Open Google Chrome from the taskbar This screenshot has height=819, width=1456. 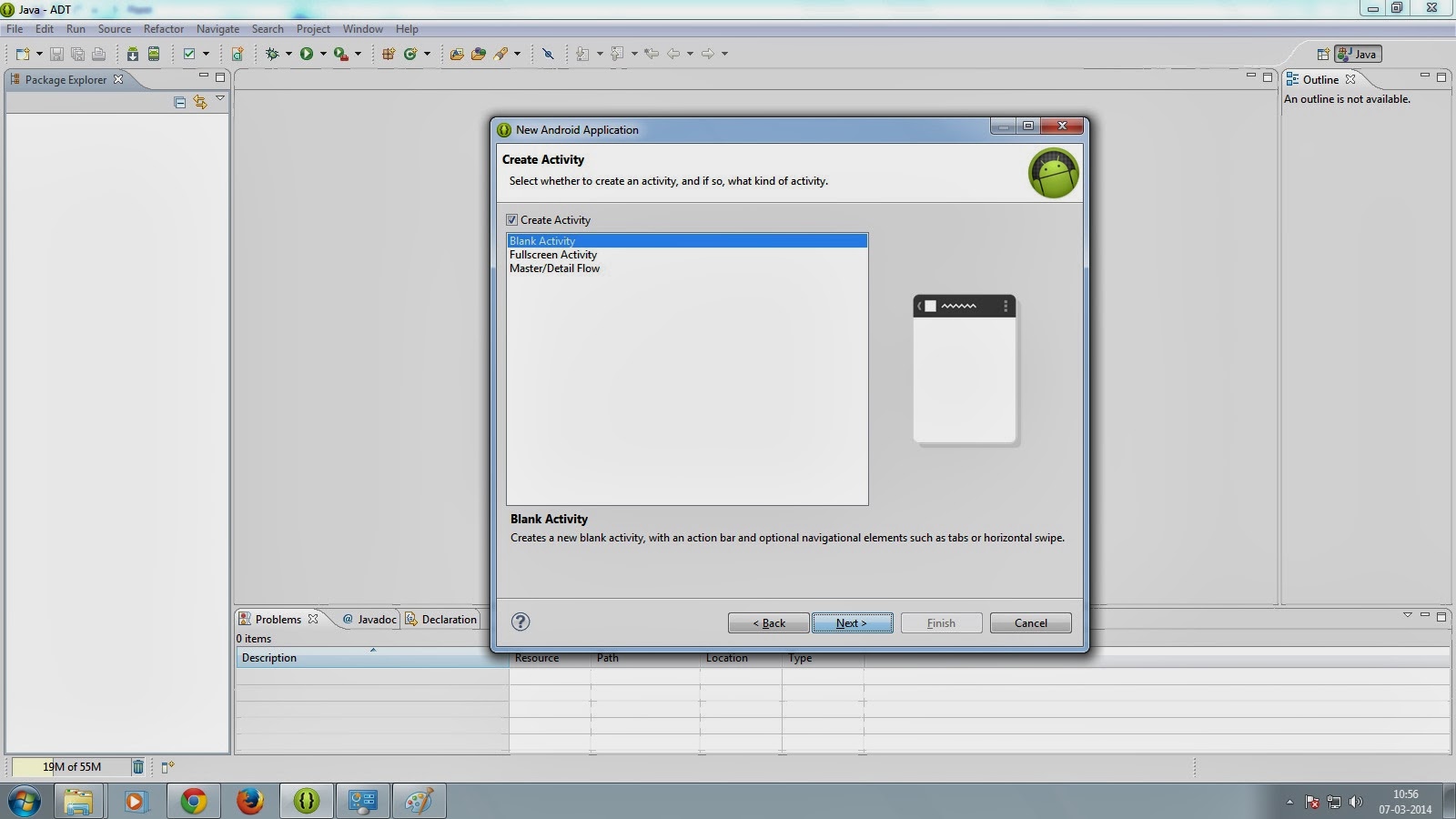[x=193, y=802]
